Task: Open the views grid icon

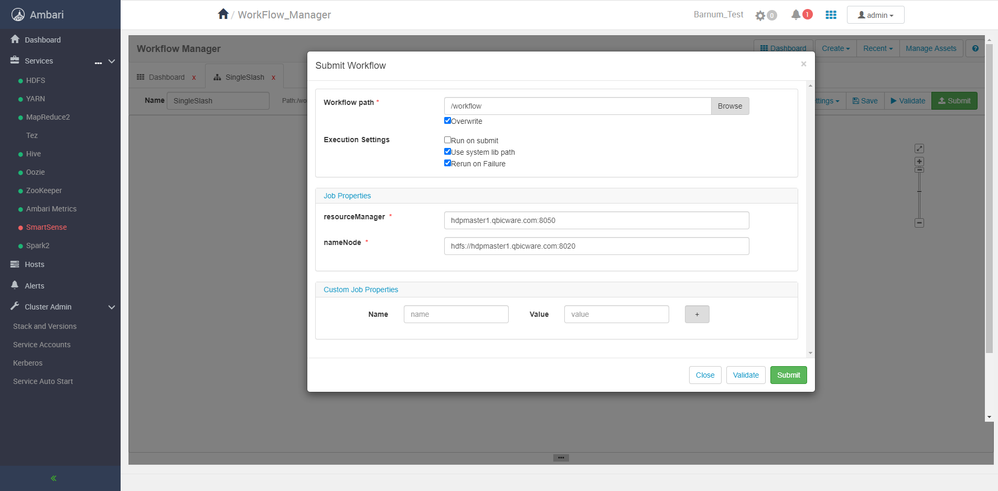Action: coord(831,15)
